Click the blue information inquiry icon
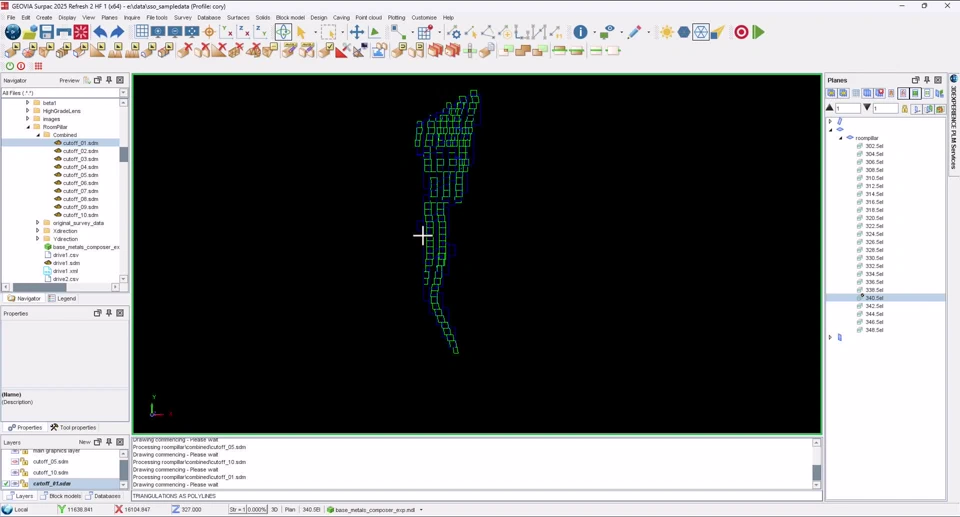 point(580,32)
